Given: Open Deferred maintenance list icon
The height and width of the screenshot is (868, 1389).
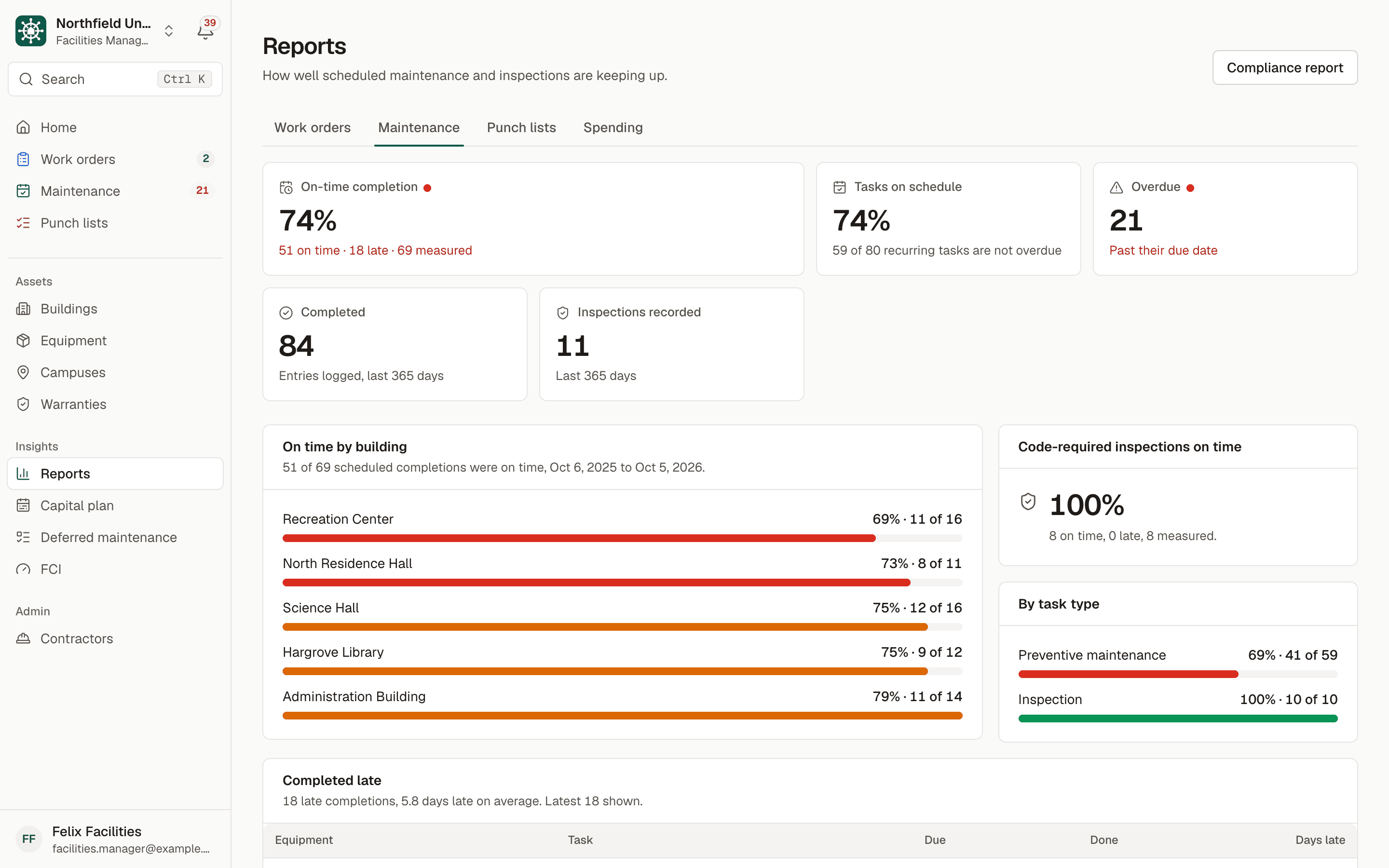Looking at the screenshot, I should 23,537.
